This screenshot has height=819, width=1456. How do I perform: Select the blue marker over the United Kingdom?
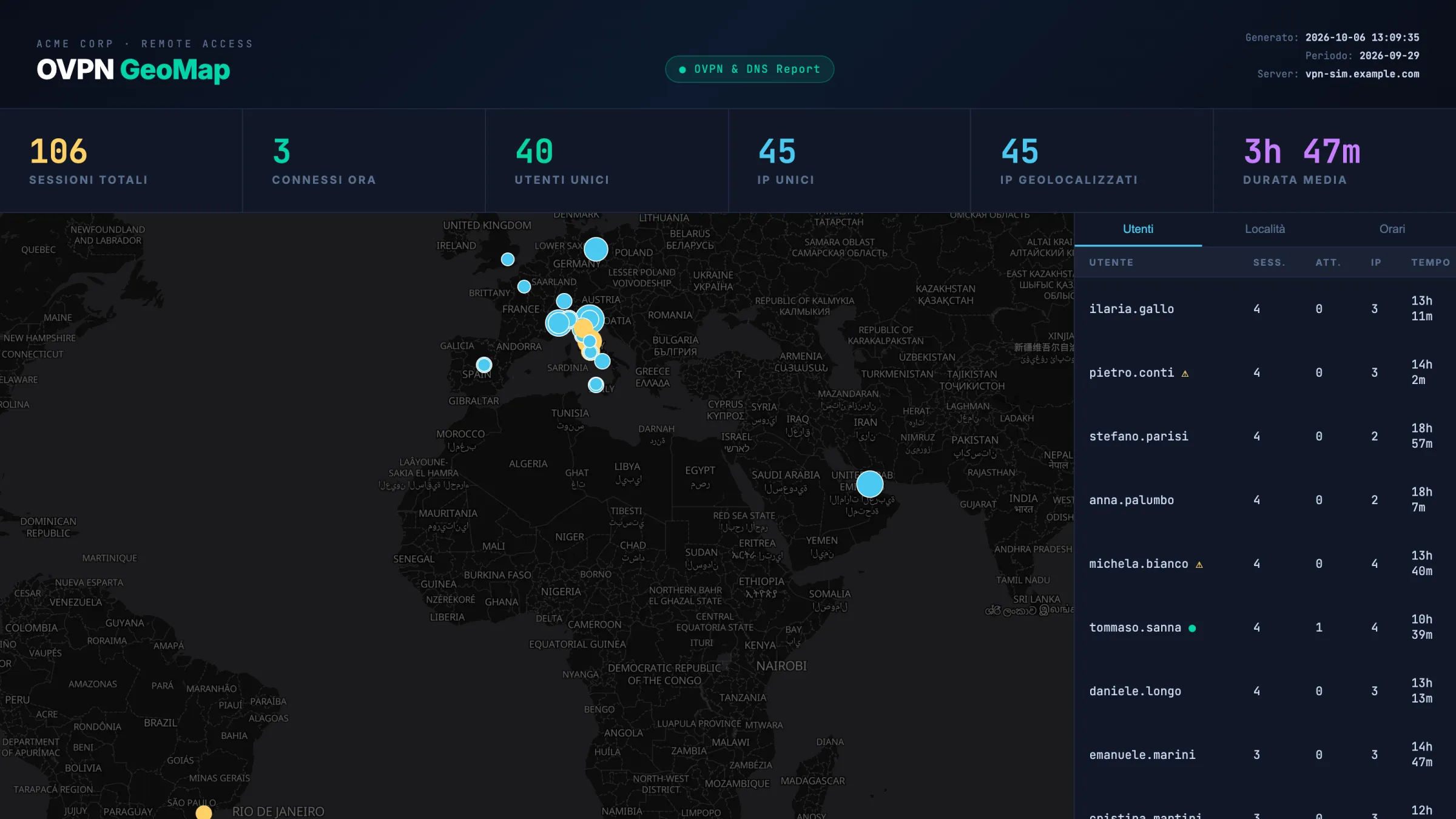coord(508,260)
